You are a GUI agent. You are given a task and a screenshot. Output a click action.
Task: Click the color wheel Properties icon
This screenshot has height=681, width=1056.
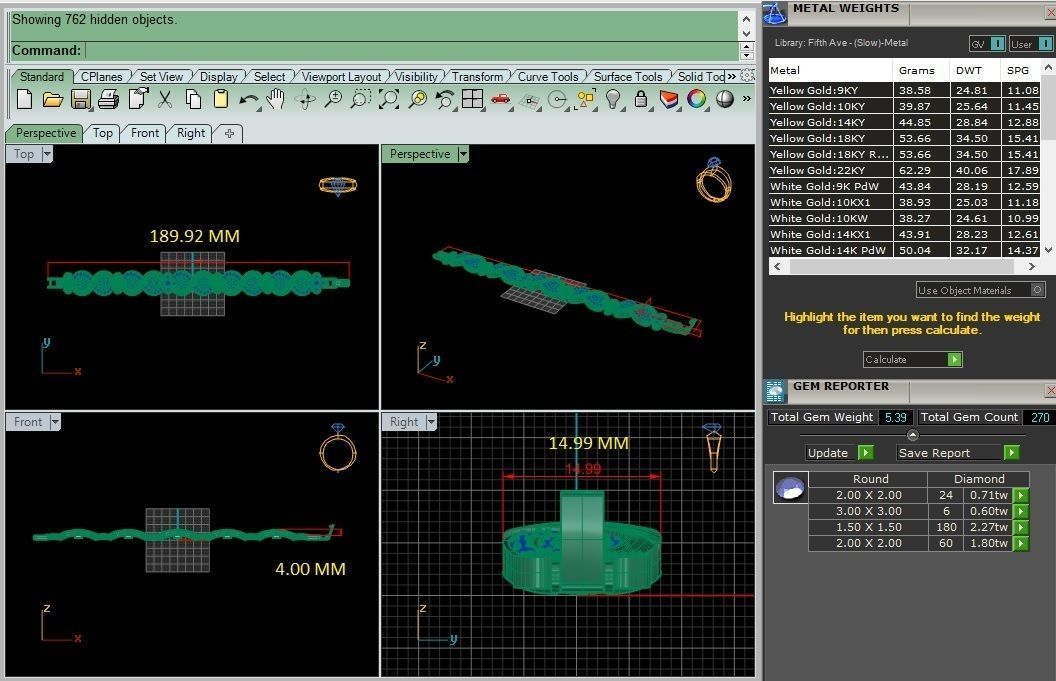(696, 100)
